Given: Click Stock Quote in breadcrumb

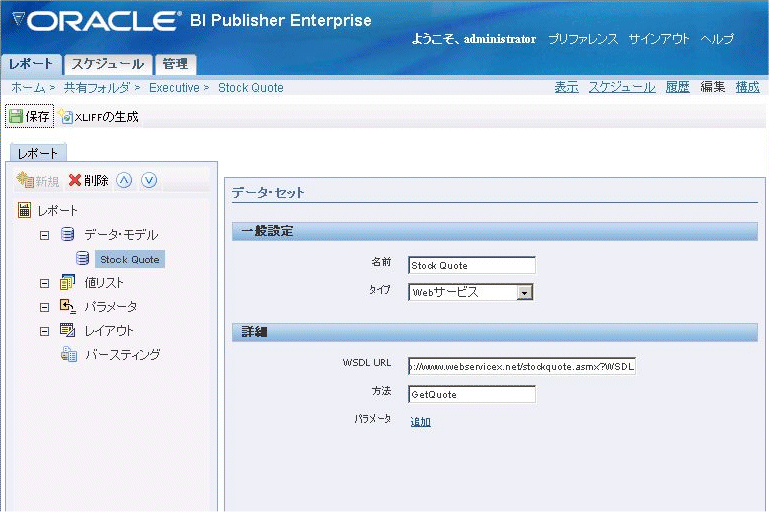Looking at the screenshot, I should click(251, 88).
